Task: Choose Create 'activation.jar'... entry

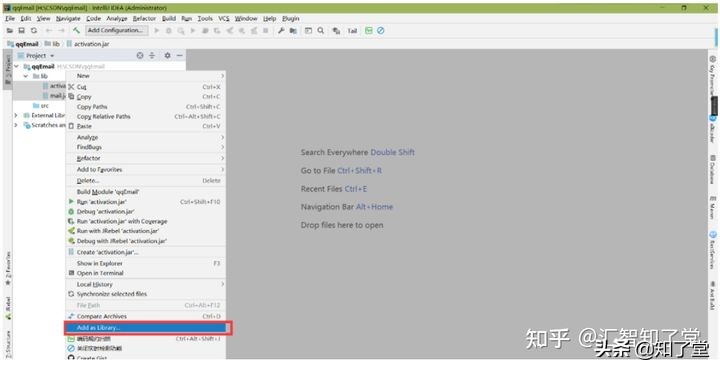Action: [146, 252]
